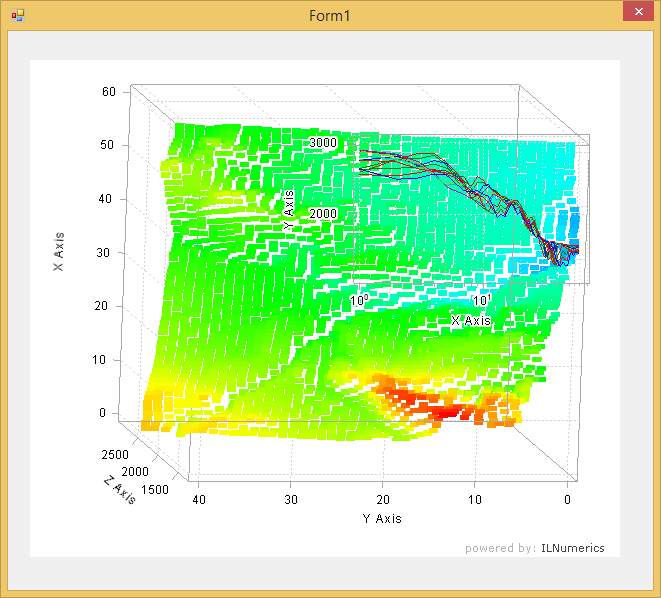661x598 pixels.
Task: Click the inner plot rotated 'Y Axis' label
Action: (289, 209)
